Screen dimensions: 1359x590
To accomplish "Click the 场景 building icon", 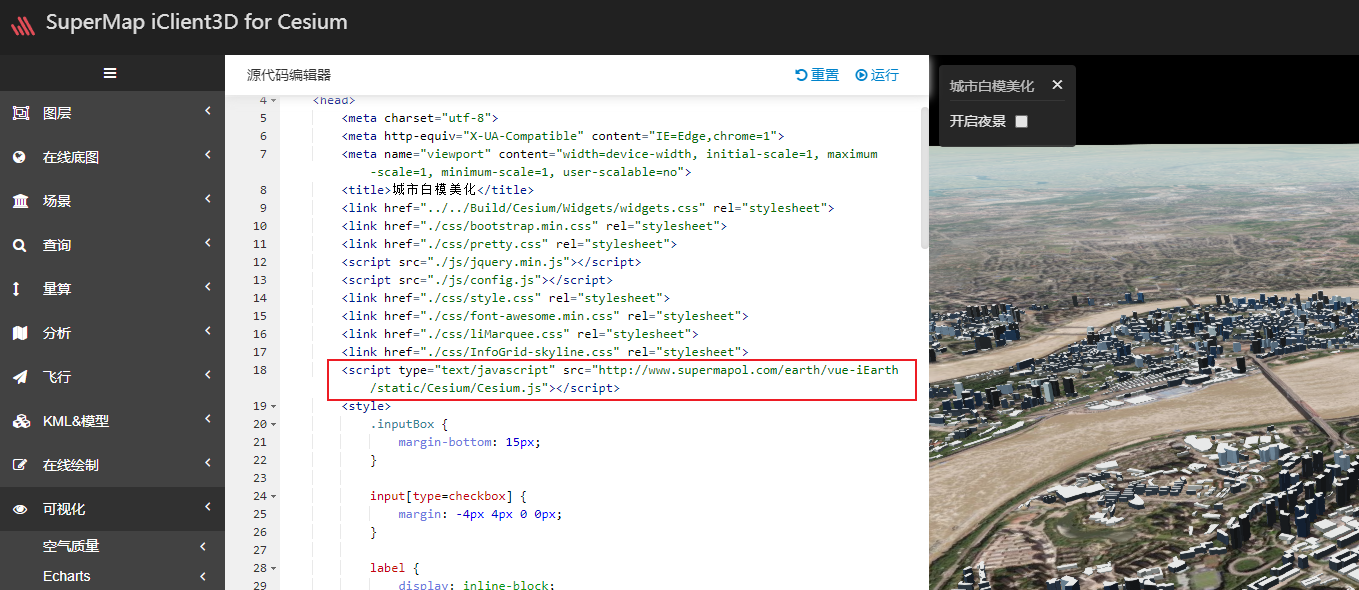I will 20,201.
